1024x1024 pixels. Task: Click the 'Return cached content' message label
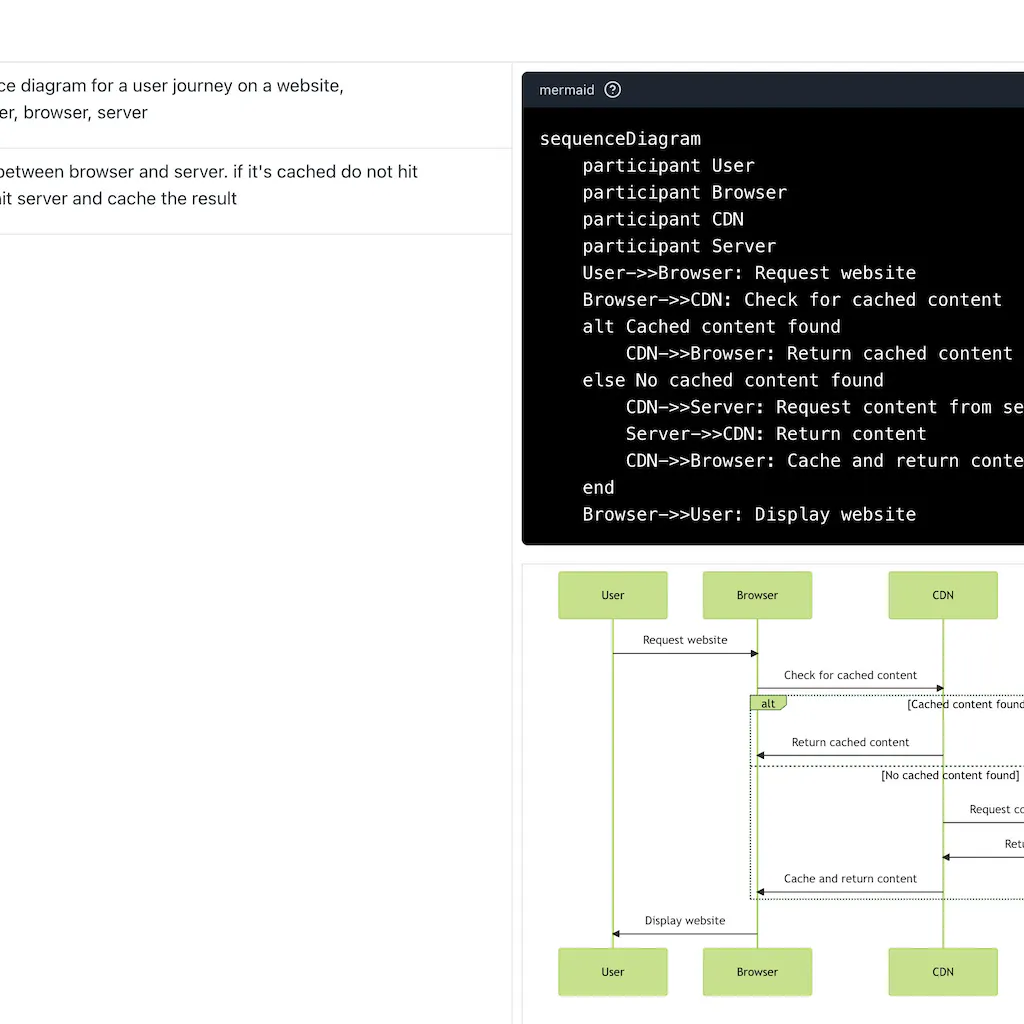(850, 742)
